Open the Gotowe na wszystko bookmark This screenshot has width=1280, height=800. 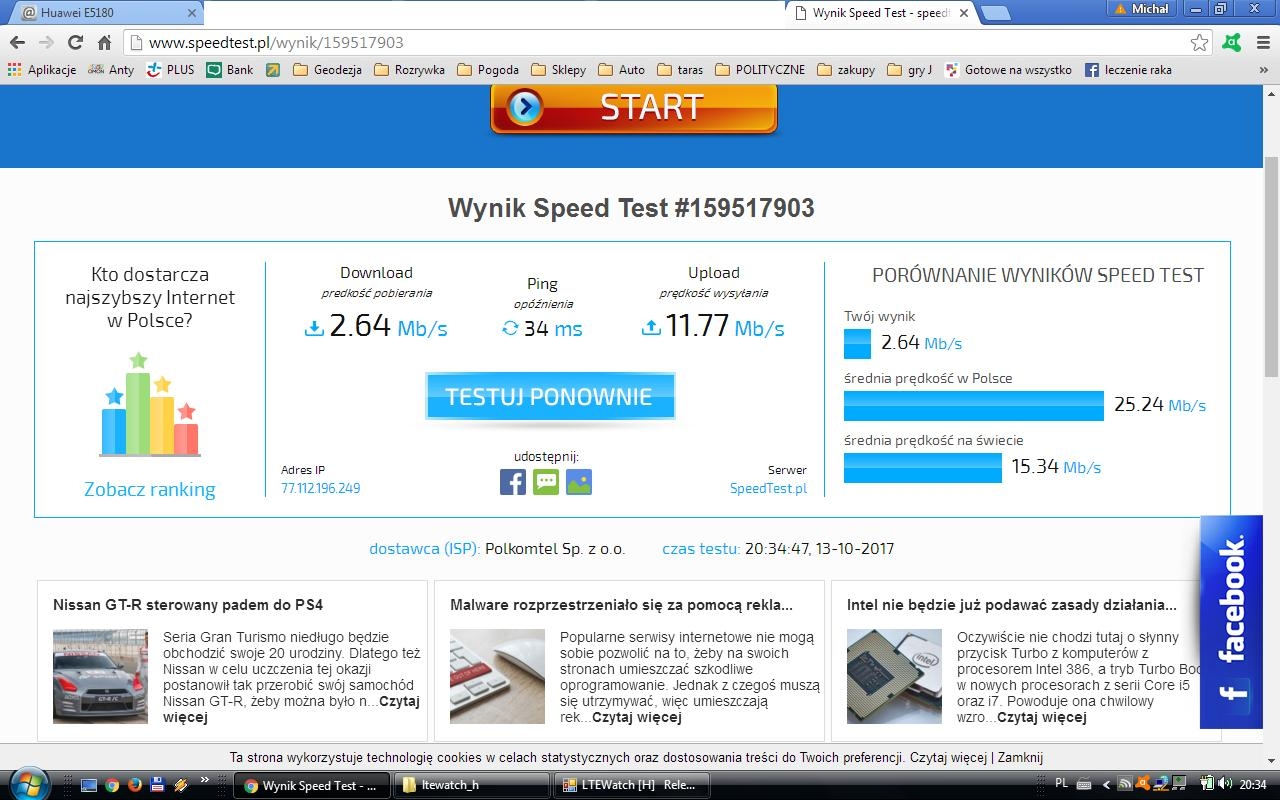coord(1008,70)
